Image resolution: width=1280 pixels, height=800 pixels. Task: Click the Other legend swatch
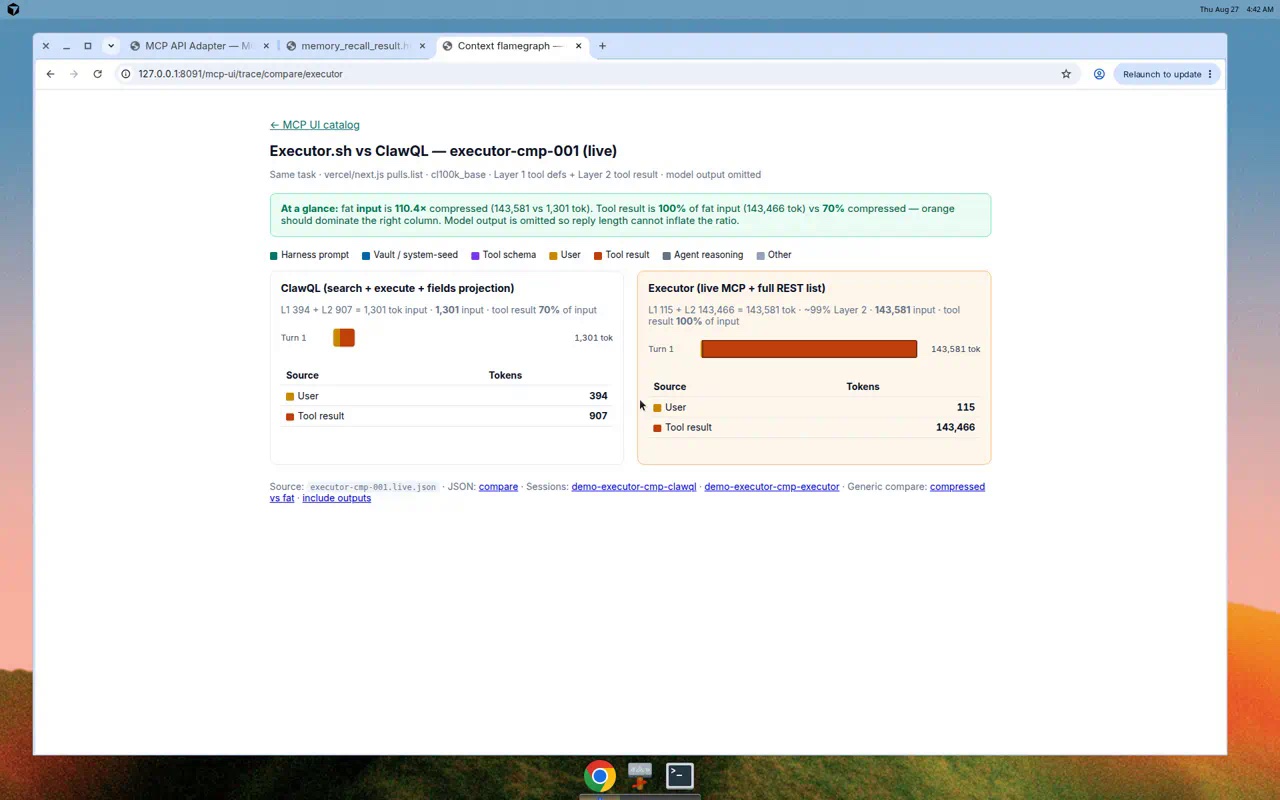click(x=761, y=255)
